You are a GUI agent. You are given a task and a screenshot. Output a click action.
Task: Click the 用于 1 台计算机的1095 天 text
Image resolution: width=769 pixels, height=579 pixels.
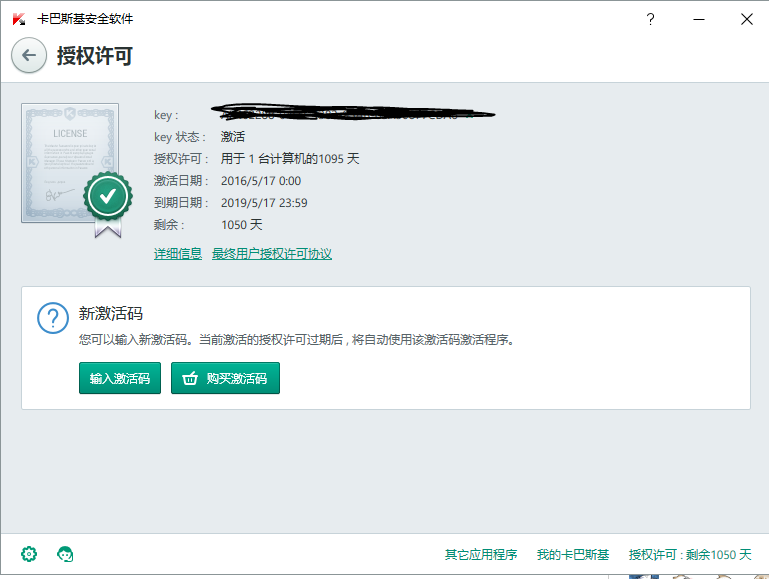[x=290, y=159]
